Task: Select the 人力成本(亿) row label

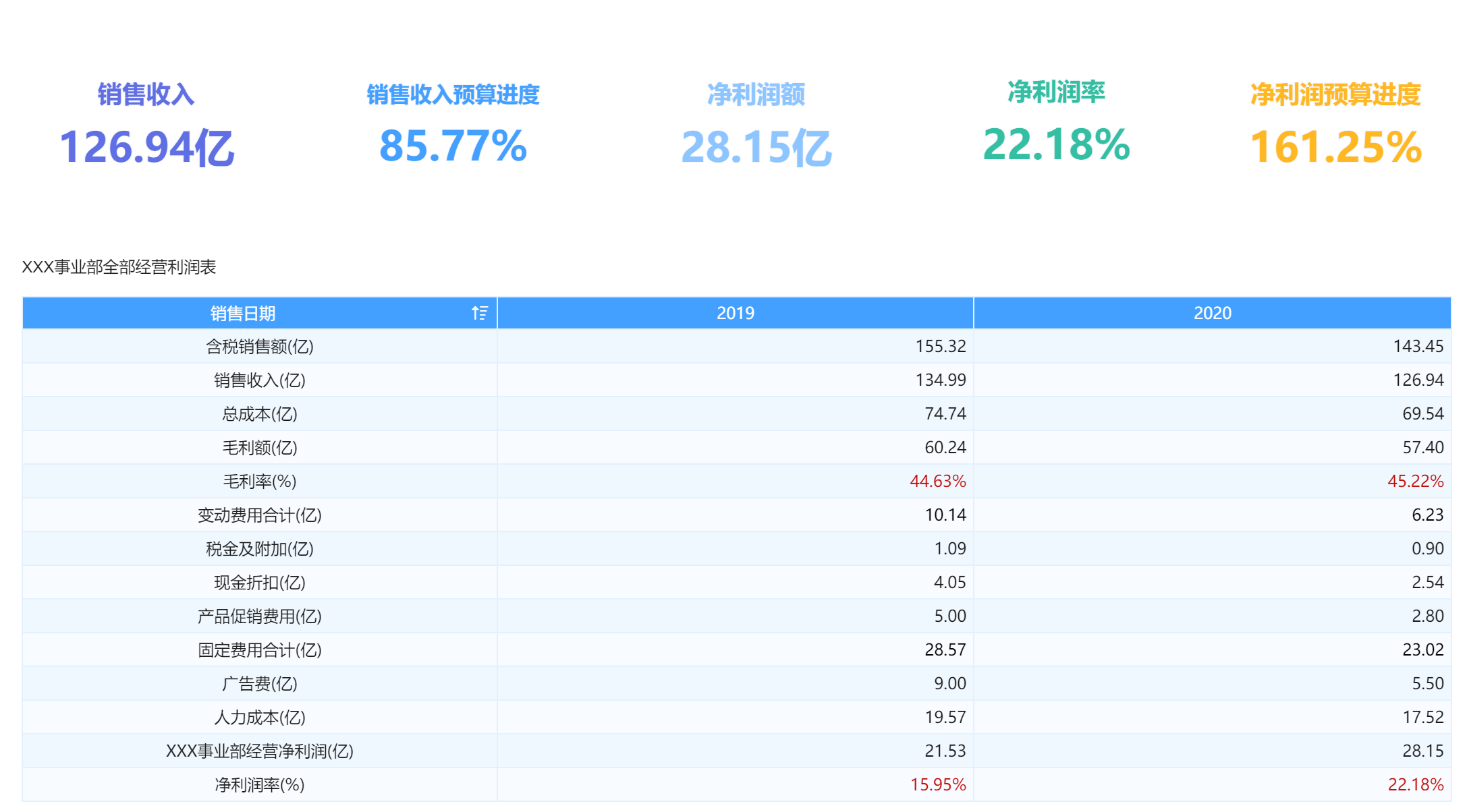Action: coord(260,718)
